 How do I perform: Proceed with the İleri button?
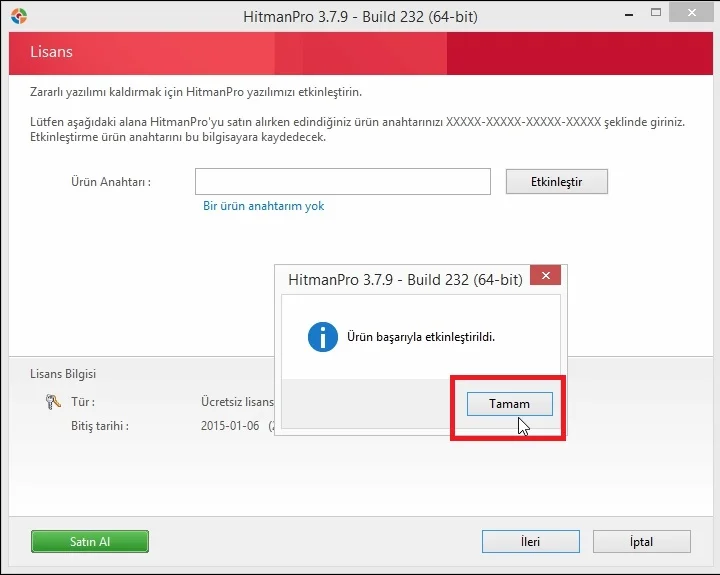(x=530, y=541)
